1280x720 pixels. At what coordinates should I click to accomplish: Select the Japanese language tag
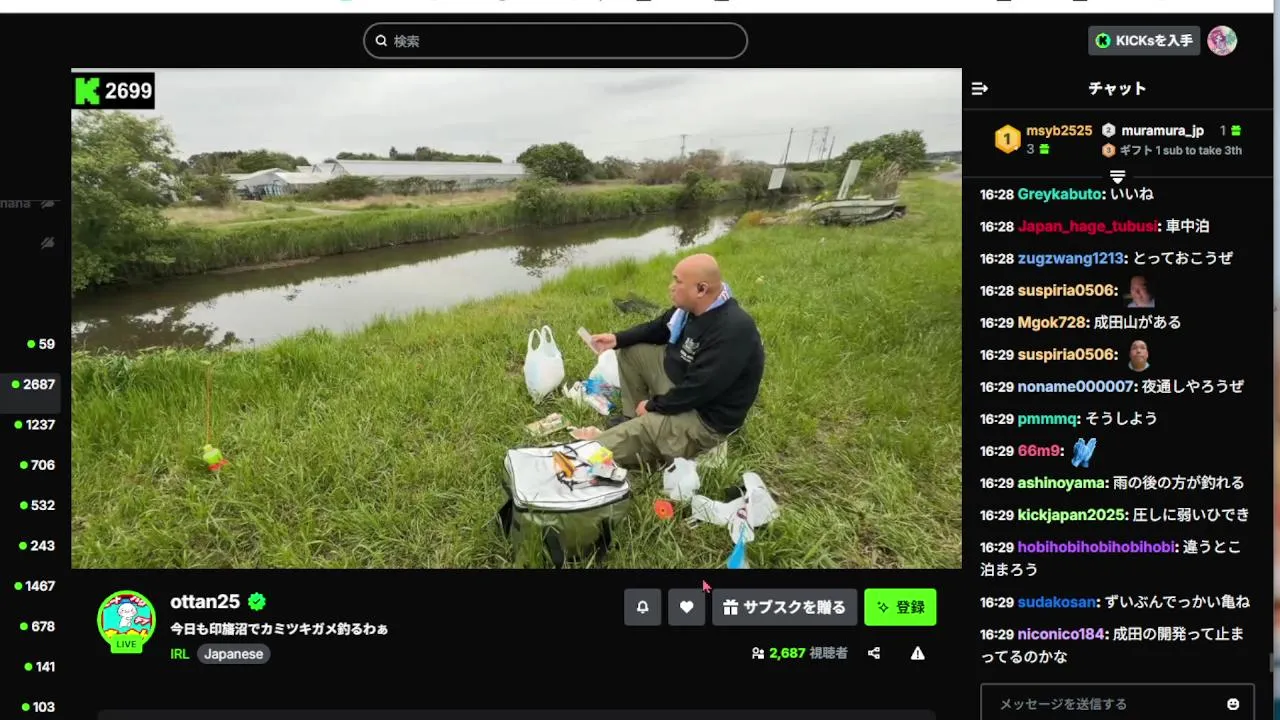point(234,654)
